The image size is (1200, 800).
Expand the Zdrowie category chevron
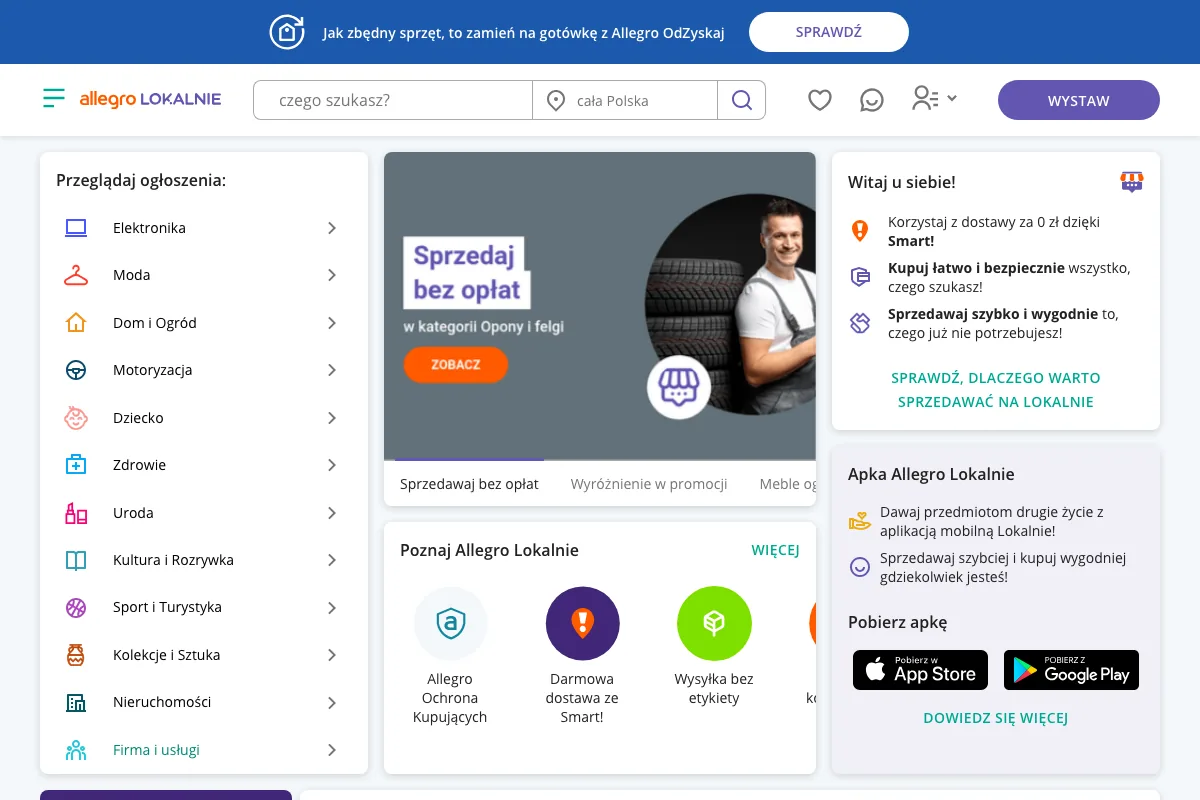click(332, 465)
